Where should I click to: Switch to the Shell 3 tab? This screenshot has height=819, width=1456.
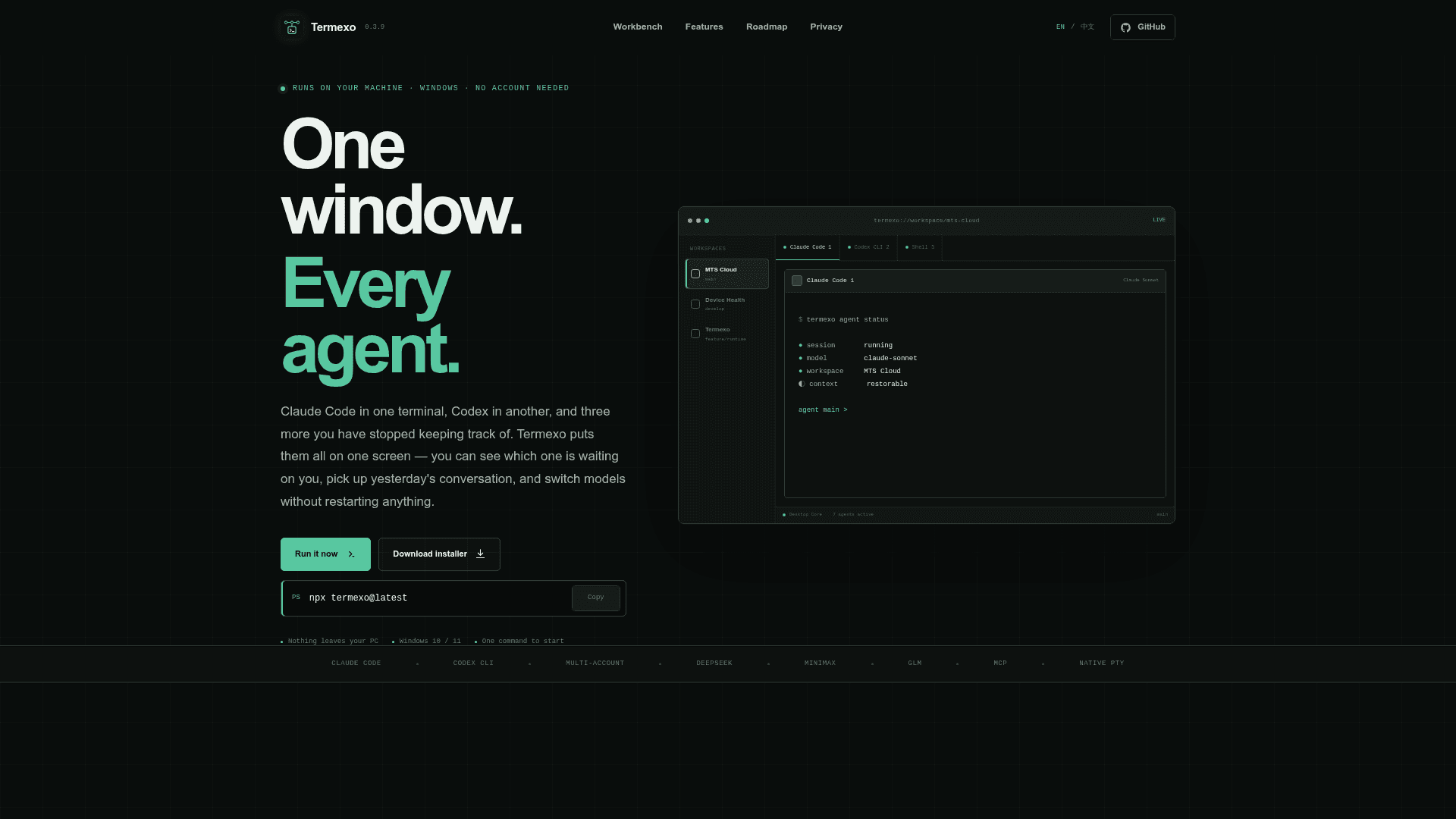pos(920,247)
